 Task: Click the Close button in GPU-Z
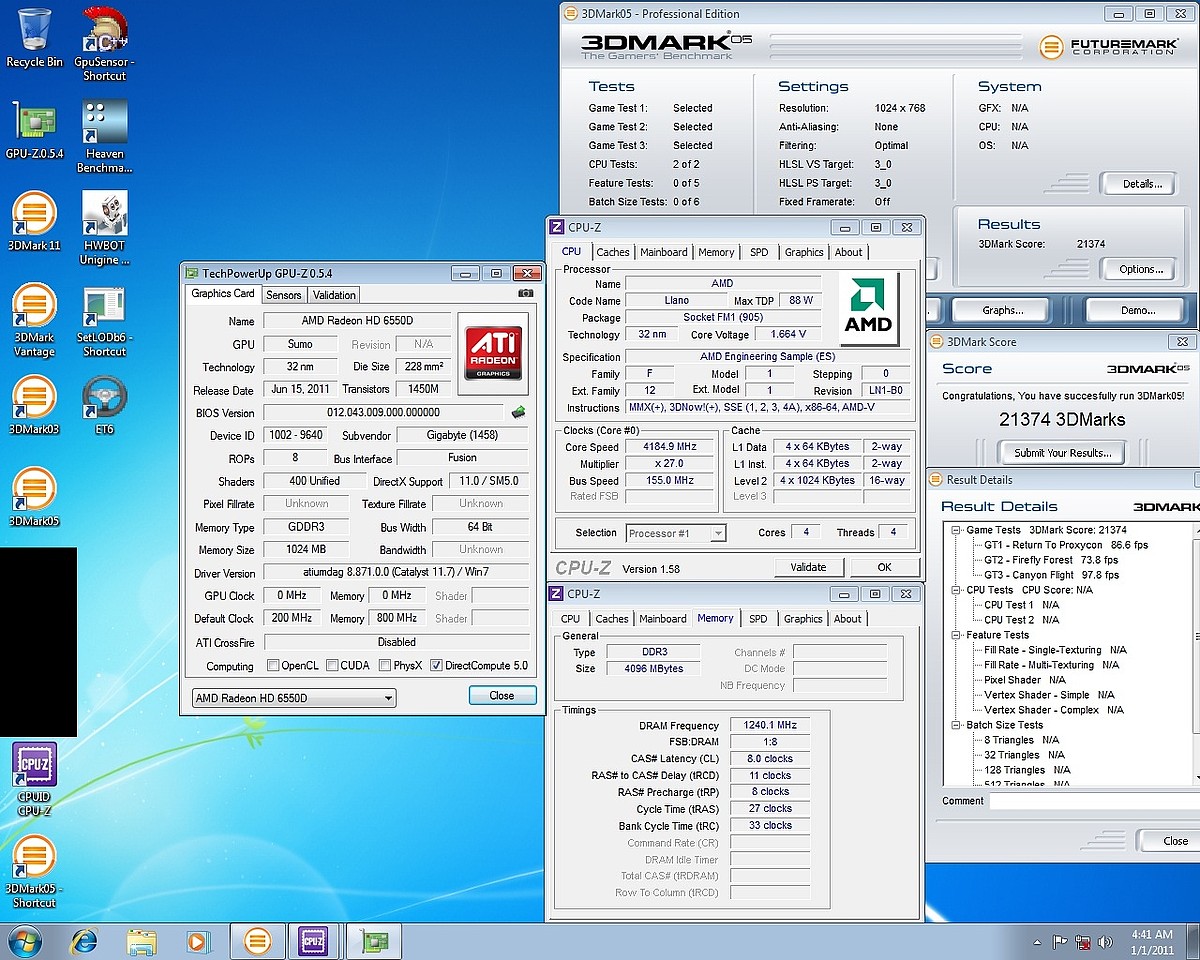coord(502,696)
